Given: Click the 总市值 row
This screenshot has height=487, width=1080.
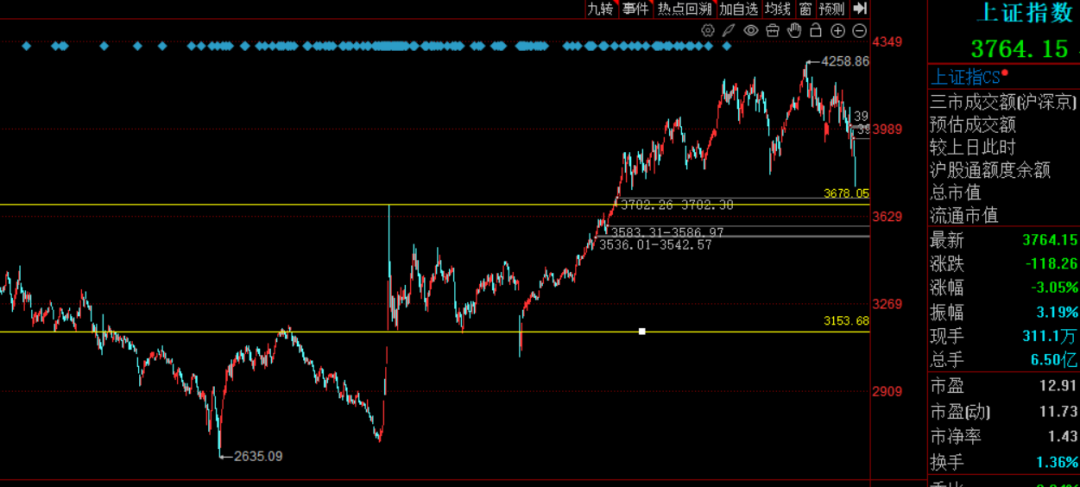Looking at the screenshot, I should (x=1004, y=193).
